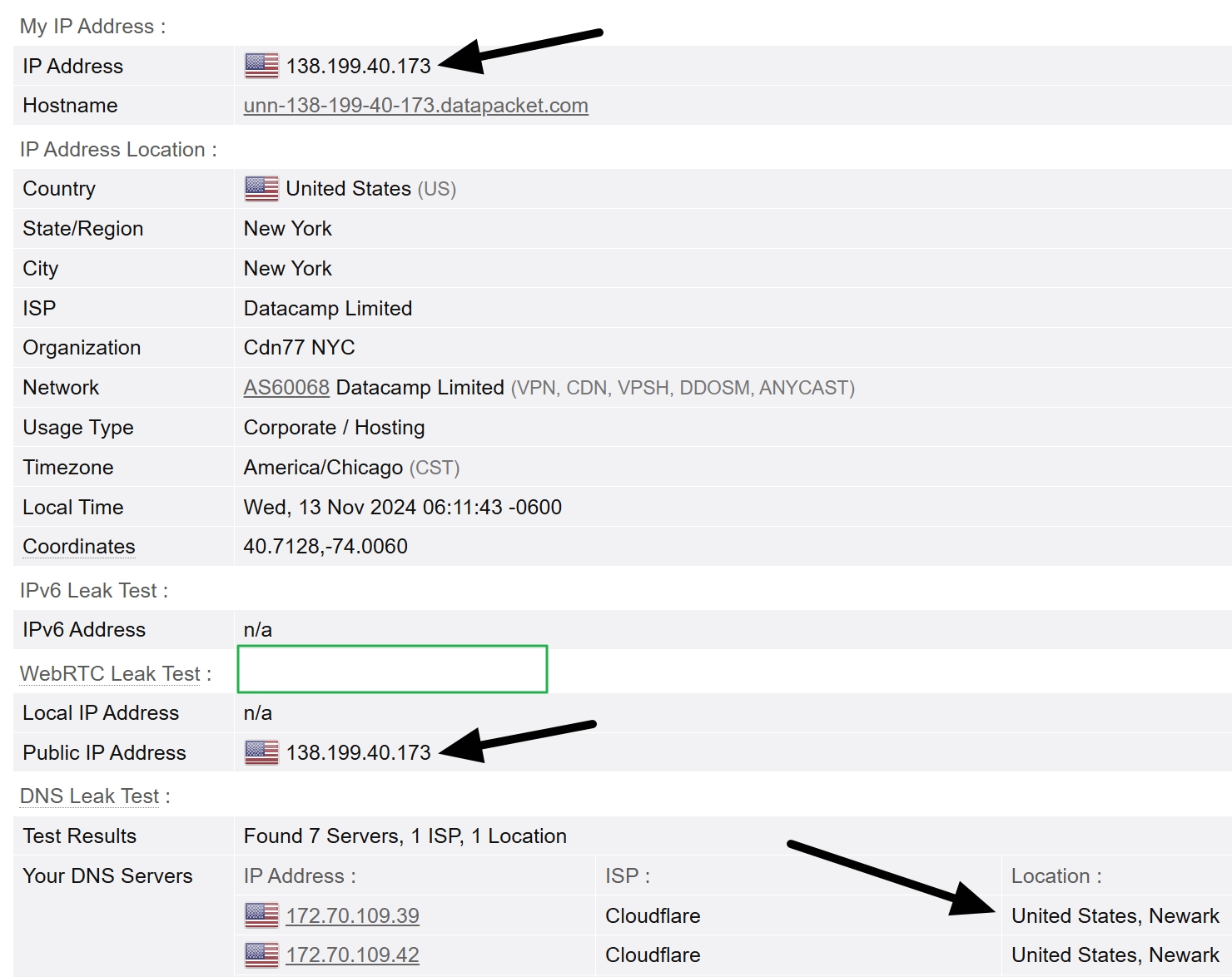
Task: Click inside the green WebRTC test box
Action: click(391, 669)
